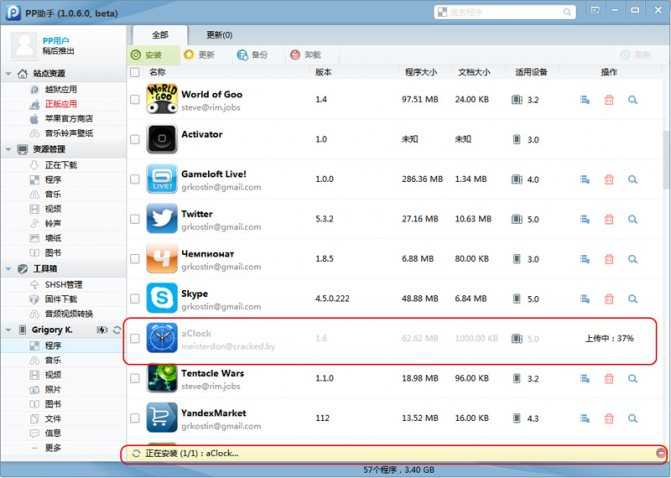Collapse the Grigory K. device tree
This screenshot has height=478, width=671.
click(9, 330)
